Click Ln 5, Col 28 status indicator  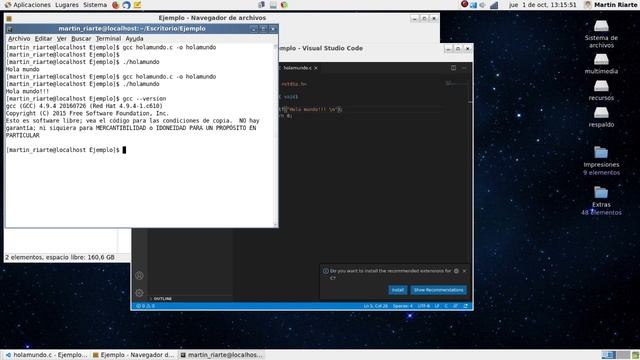click(x=376, y=306)
